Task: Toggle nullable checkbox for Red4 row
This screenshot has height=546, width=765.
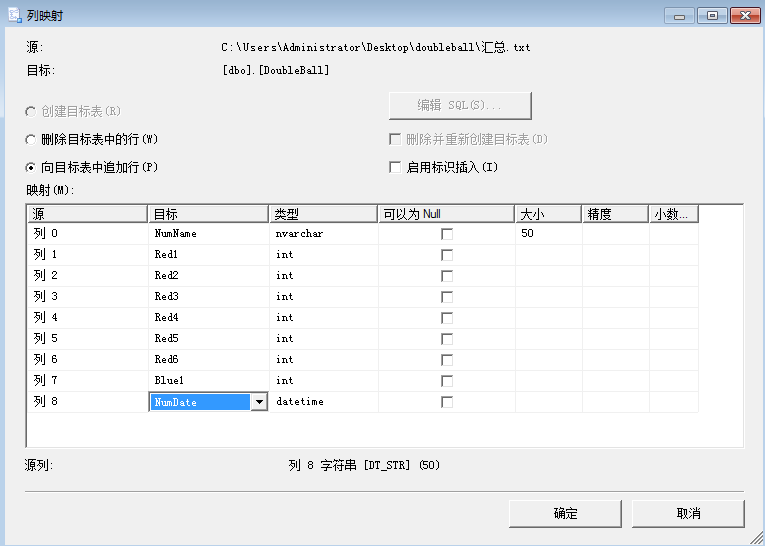Action: click(x=446, y=318)
